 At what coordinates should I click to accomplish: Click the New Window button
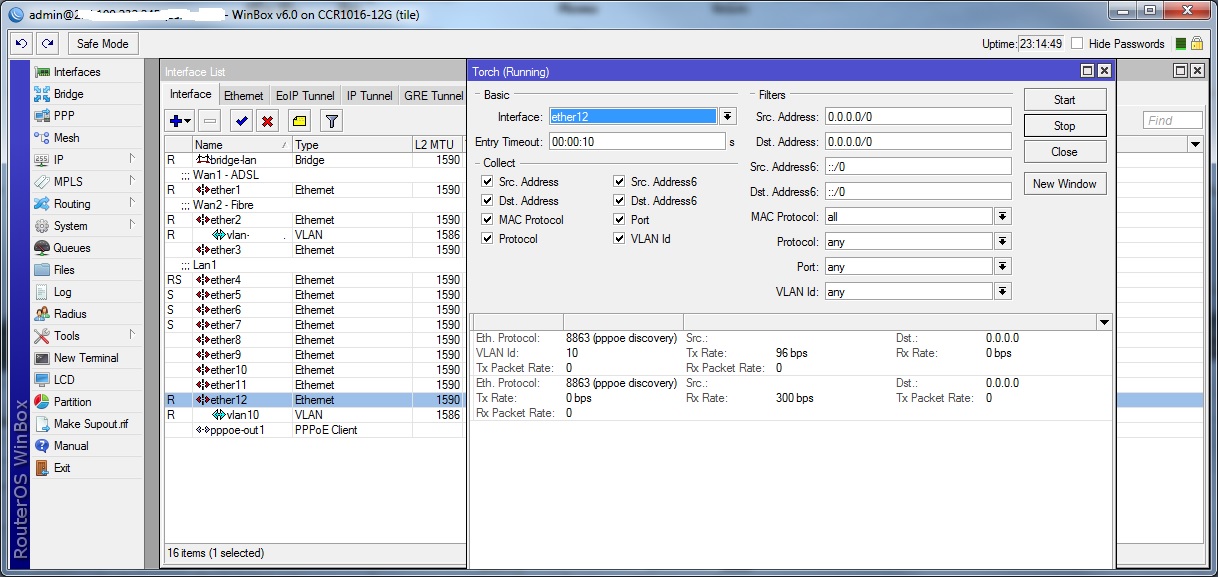1064,184
